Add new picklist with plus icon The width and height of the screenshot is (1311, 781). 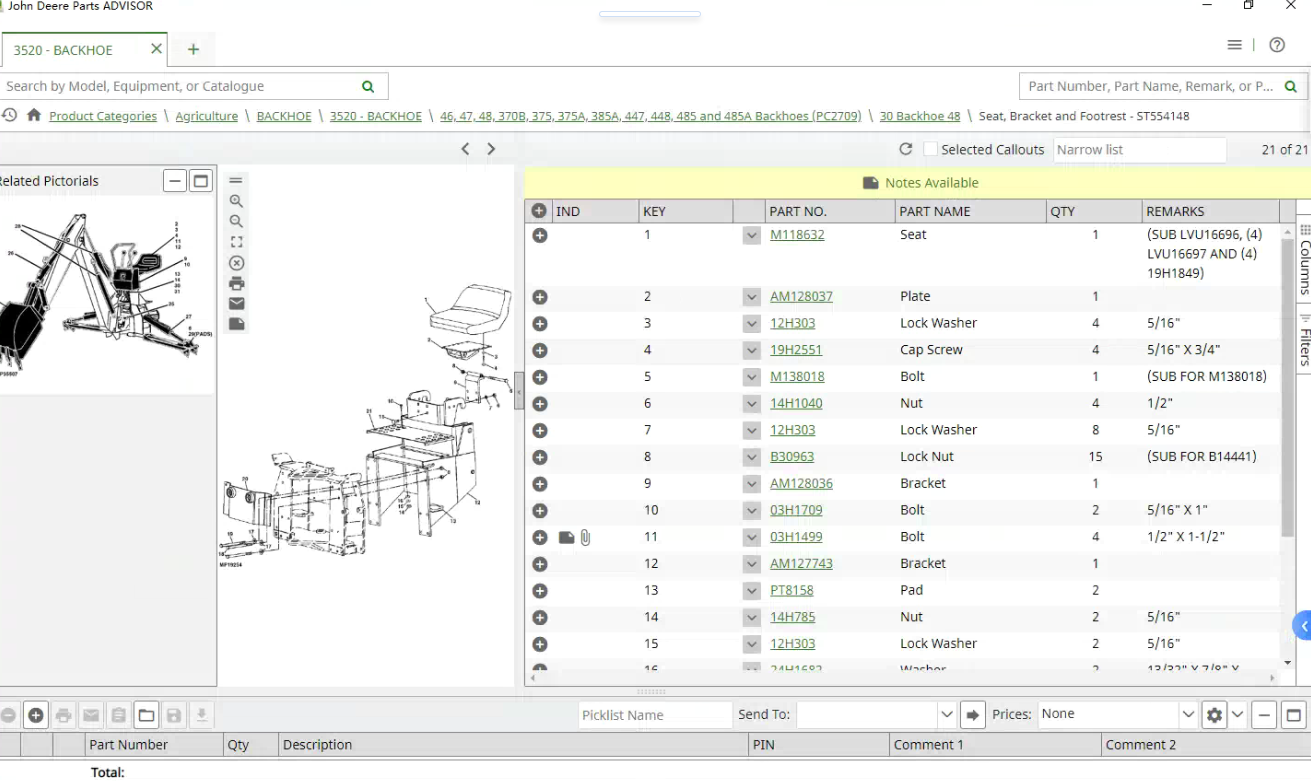pyautogui.click(x=36, y=715)
